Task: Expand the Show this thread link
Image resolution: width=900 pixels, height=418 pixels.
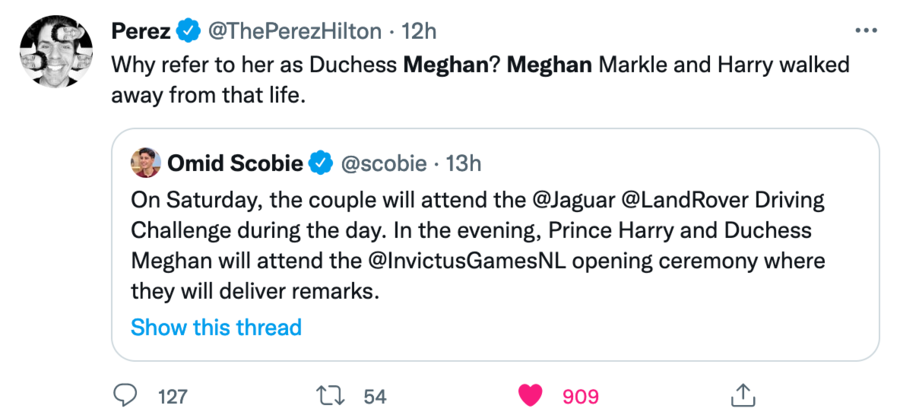Action: [216, 327]
